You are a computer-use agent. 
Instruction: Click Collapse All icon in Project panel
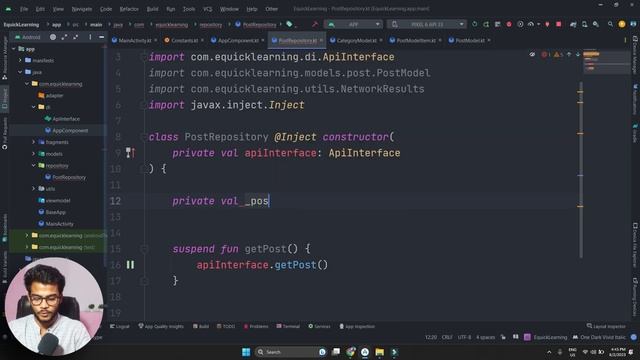(x=76, y=37)
